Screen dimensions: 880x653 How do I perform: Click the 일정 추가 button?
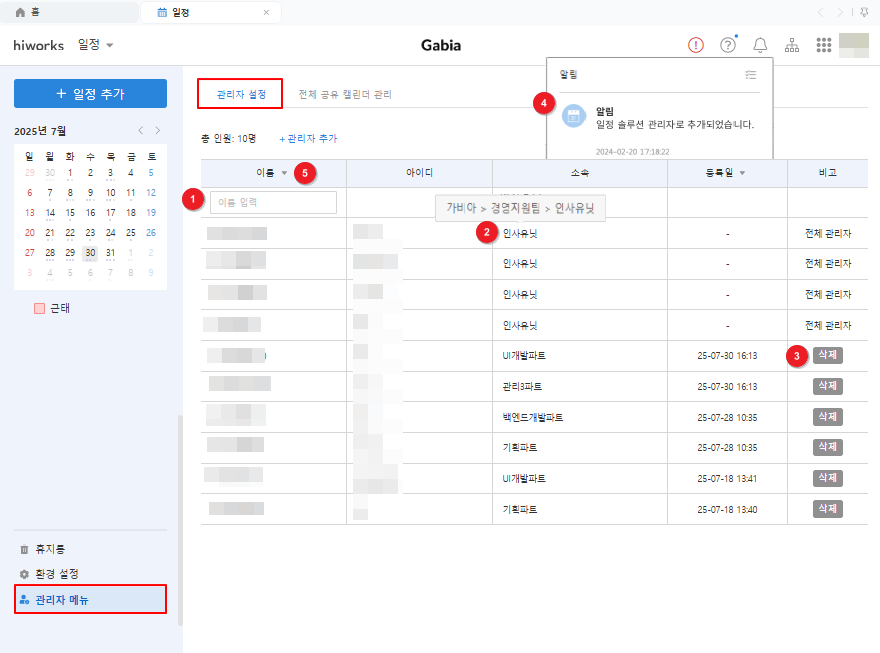90,94
